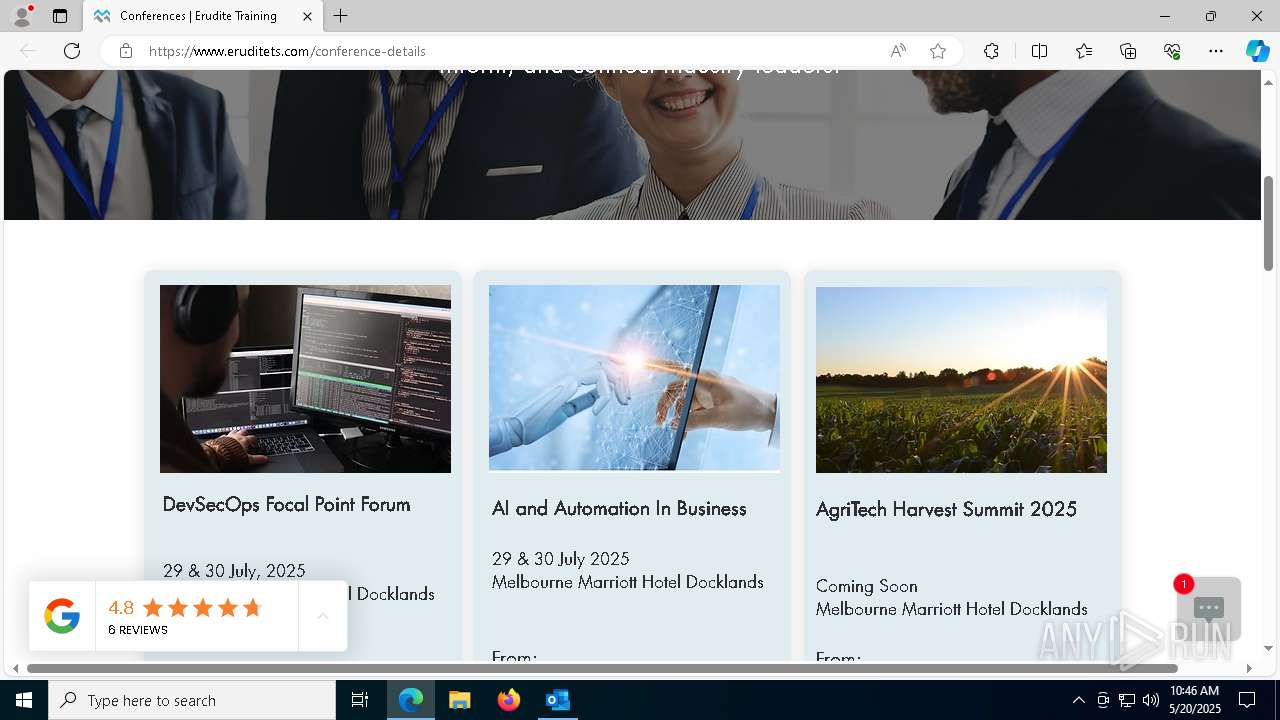Click '29 & 30 July, 2025' DevSecOps date
Viewport: 1280px width, 720px height.
pos(234,571)
